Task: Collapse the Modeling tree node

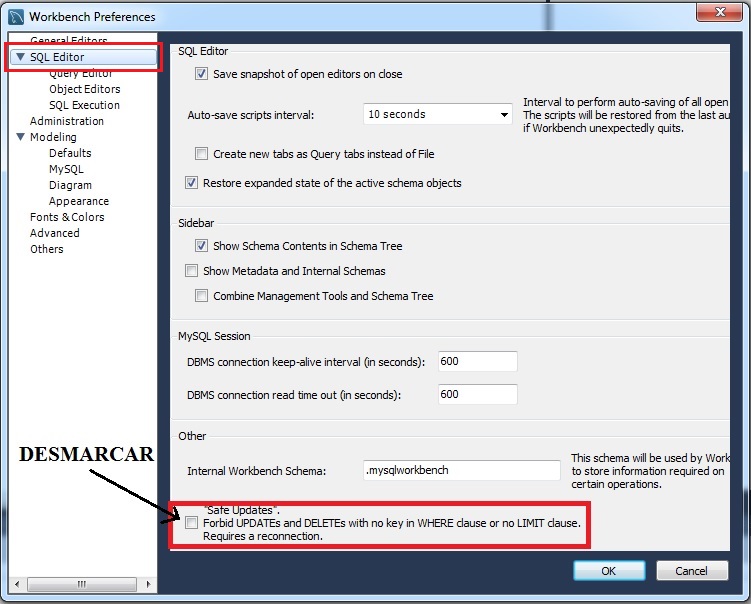Action: coord(20,137)
